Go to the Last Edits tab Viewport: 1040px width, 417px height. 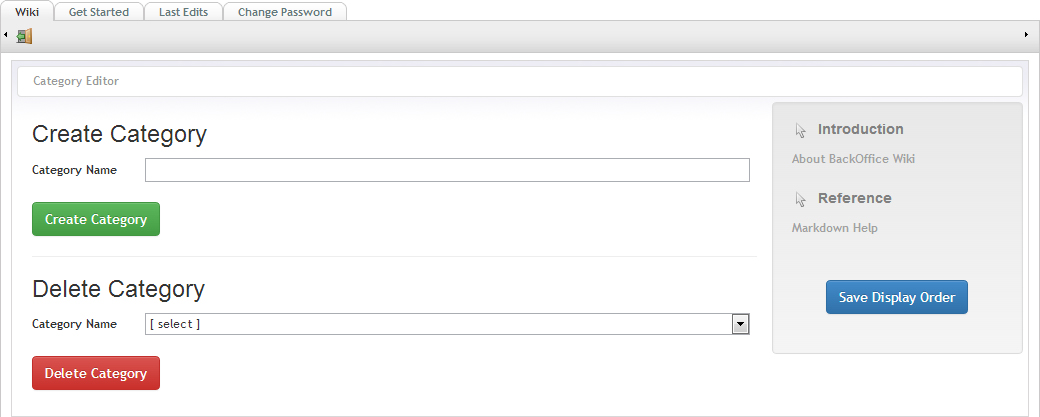click(183, 12)
